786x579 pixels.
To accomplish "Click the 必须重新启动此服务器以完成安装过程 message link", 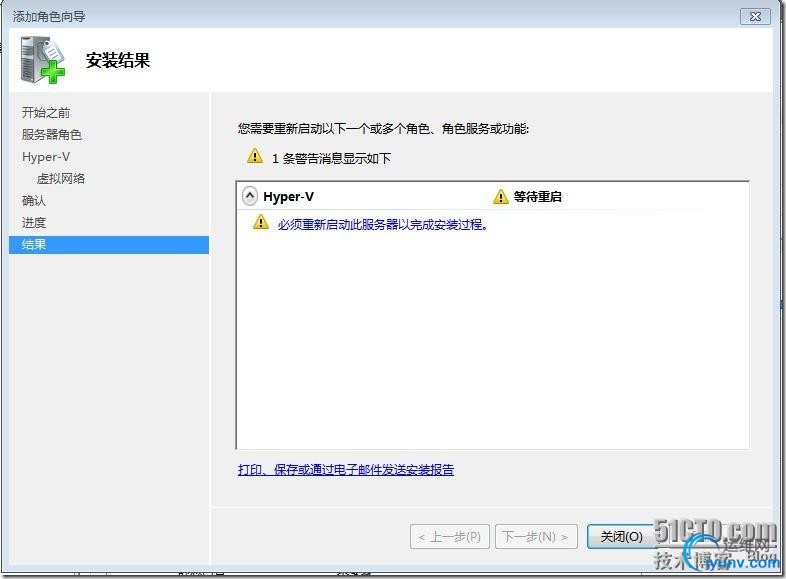I will pyautogui.click(x=382, y=224).
